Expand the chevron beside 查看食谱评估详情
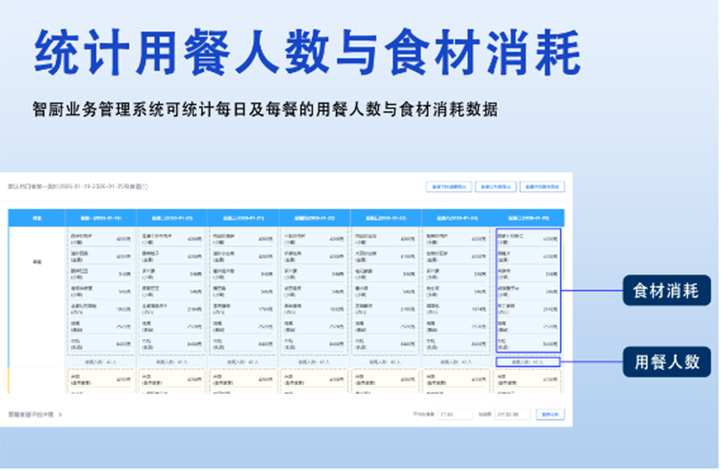721x471 pixels. pyautogui.click(x=60, y=414)
